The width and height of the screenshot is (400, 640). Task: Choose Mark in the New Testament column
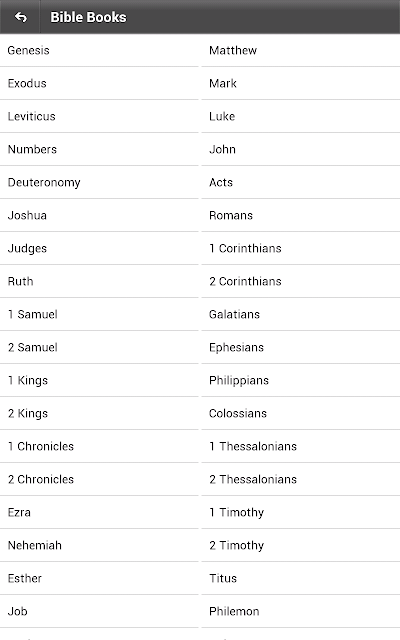301,83
